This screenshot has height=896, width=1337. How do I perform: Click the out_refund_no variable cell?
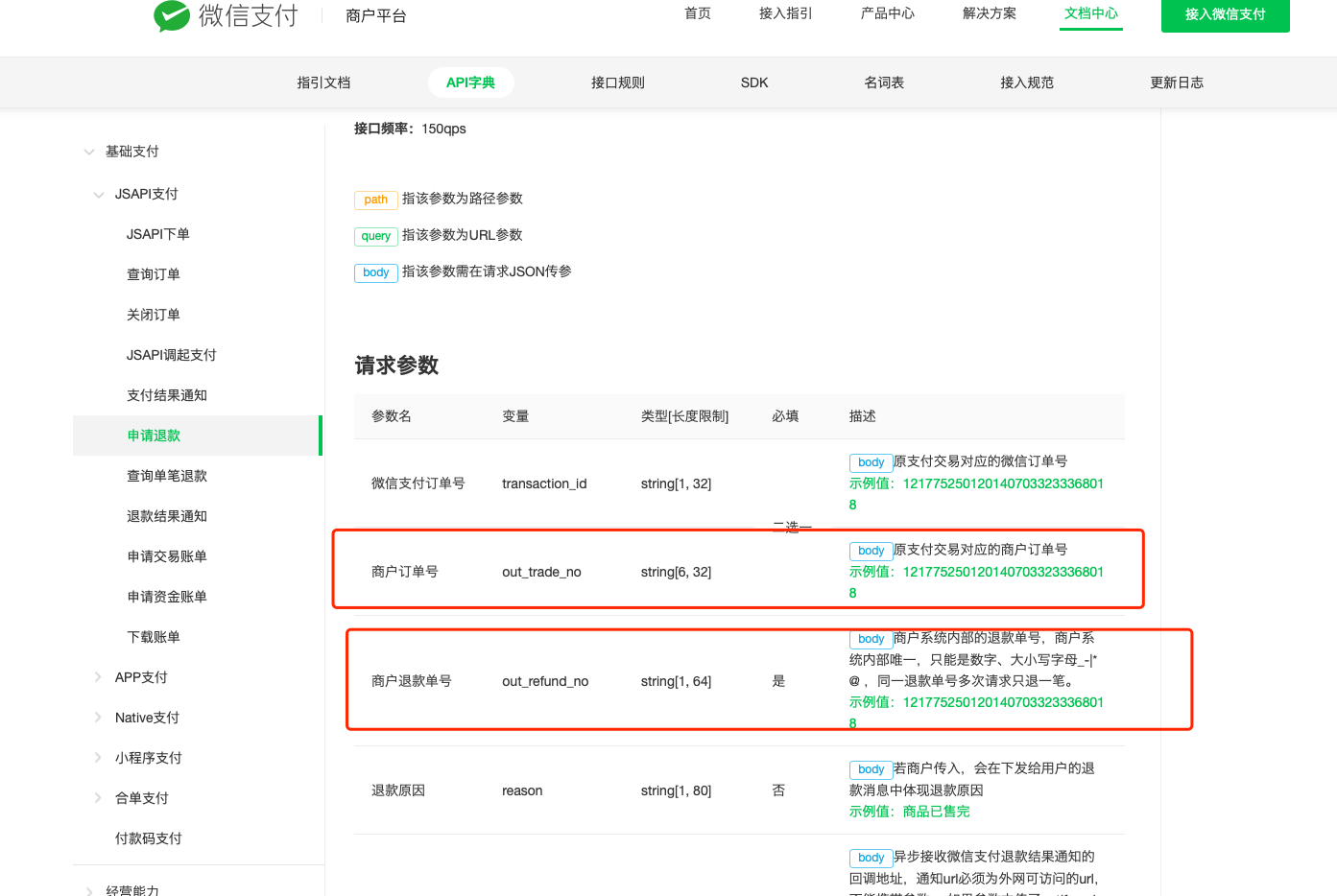point(545,681)
